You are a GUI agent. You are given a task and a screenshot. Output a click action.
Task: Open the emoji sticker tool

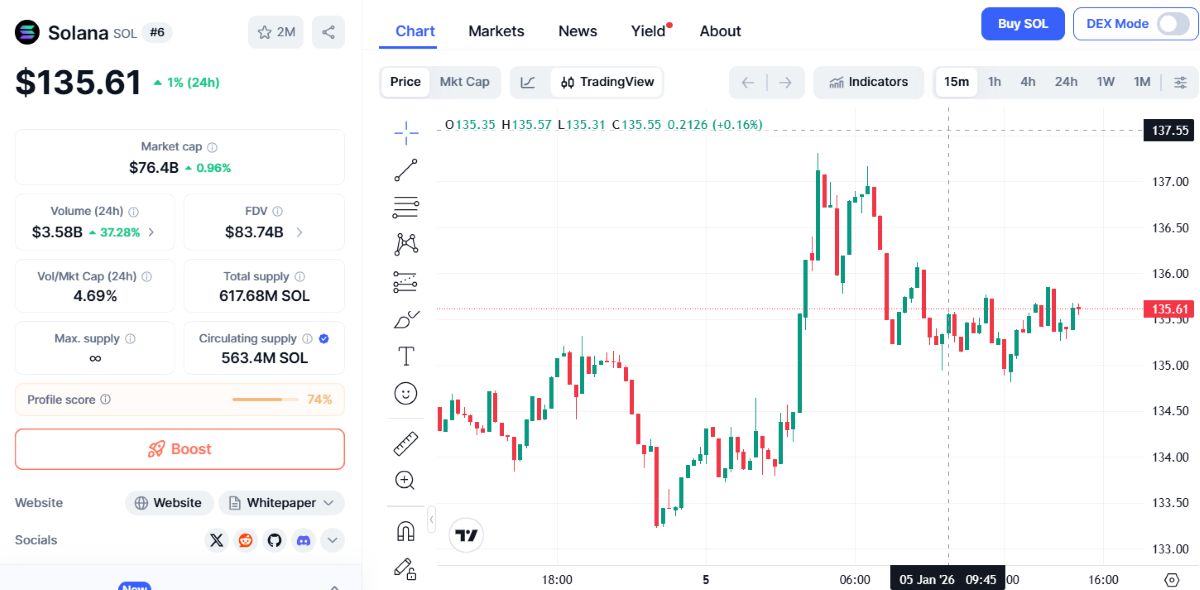[405, 393]
